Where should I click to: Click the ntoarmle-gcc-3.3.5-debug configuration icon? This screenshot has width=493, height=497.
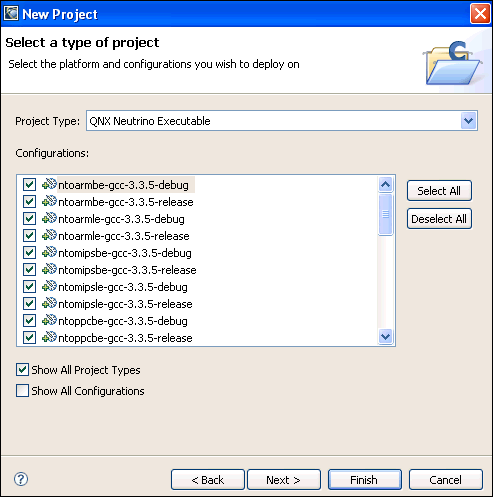(x=49, y=218)
